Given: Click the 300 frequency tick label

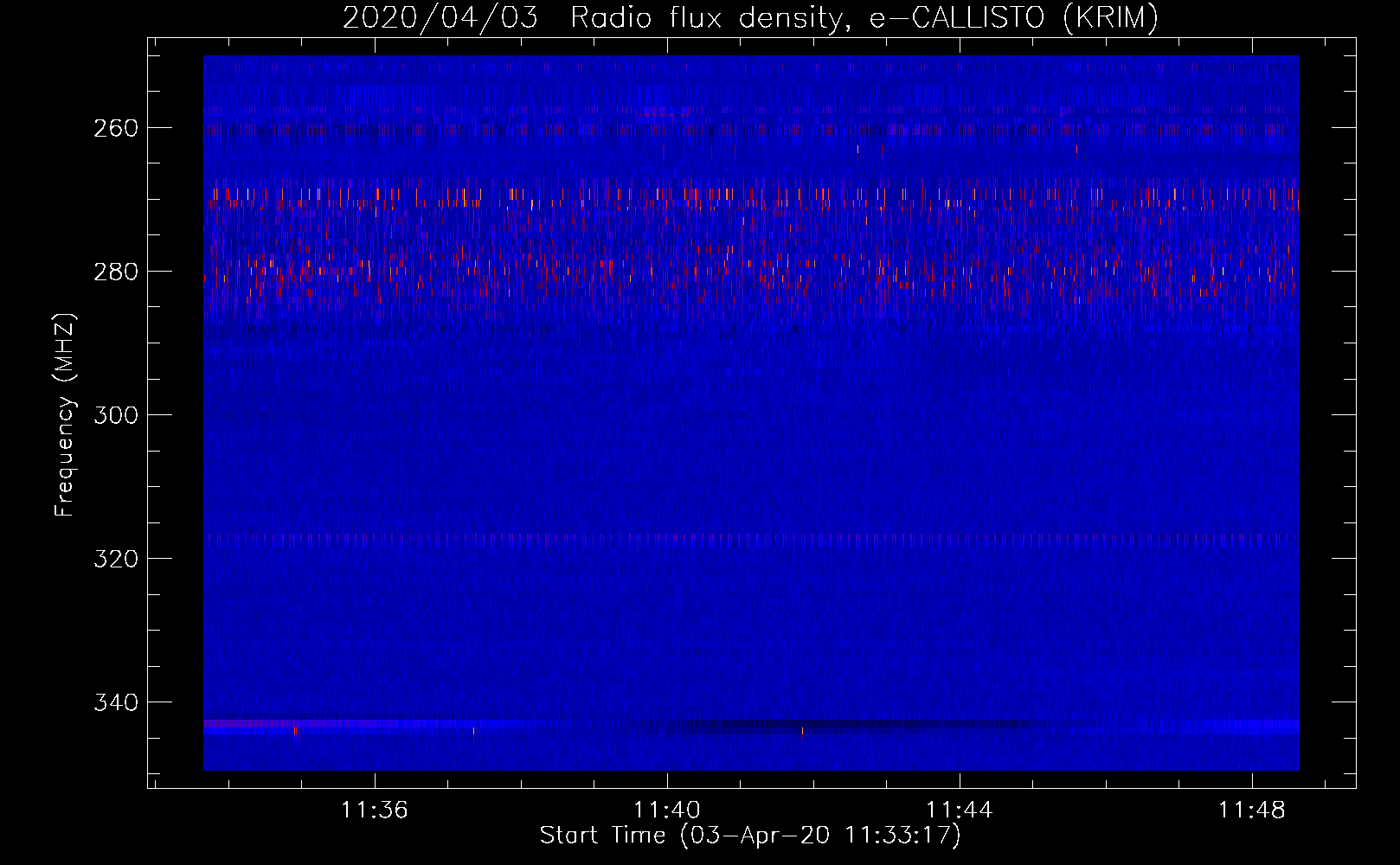Looking at the screenshot, I should tap(116, 415).
